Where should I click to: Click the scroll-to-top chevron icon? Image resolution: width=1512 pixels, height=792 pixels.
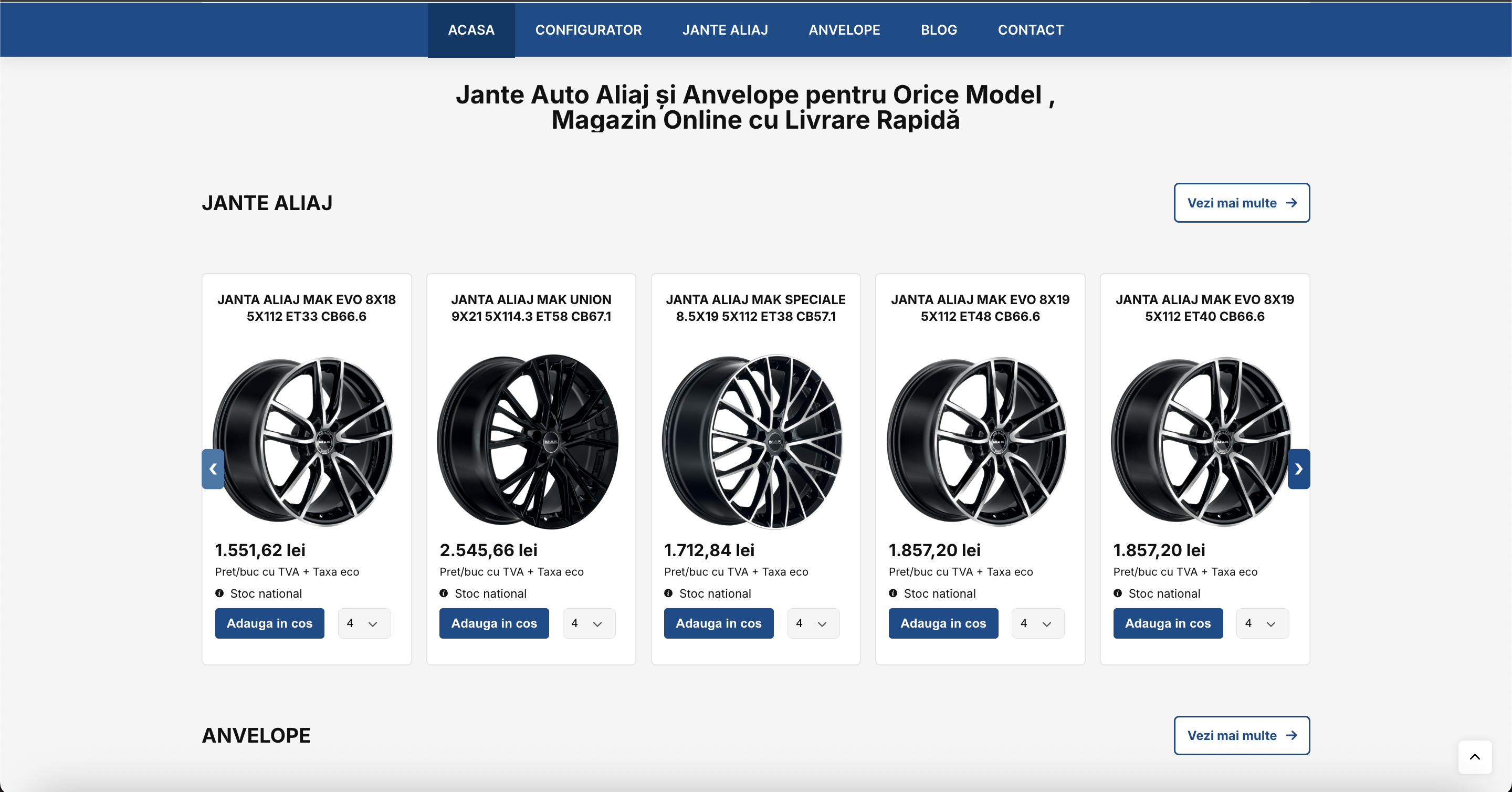1474,757
